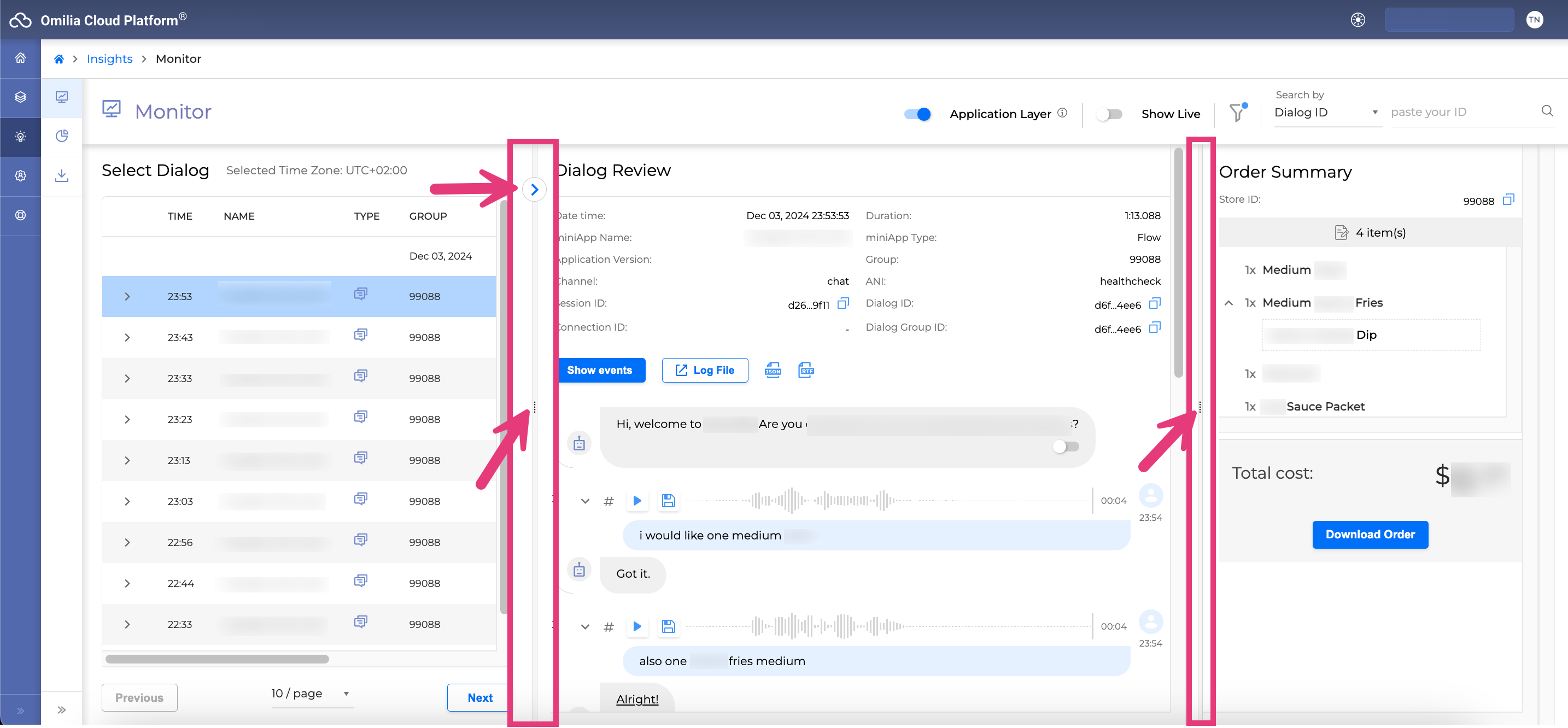
Task: Download dialog as RTF file icon
Action: tap(805, 369)
